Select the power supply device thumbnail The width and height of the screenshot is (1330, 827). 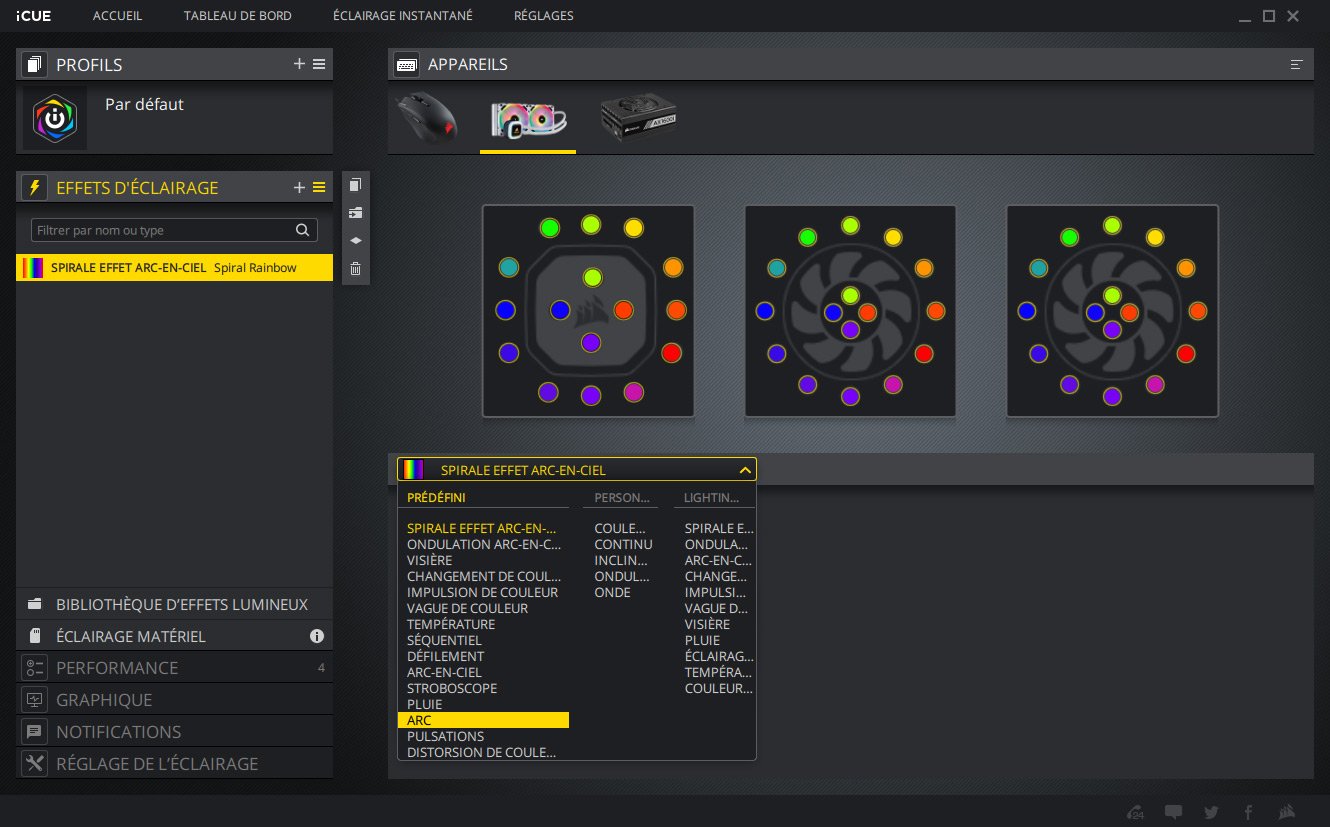pyautogui.click(x=639, y=120)
